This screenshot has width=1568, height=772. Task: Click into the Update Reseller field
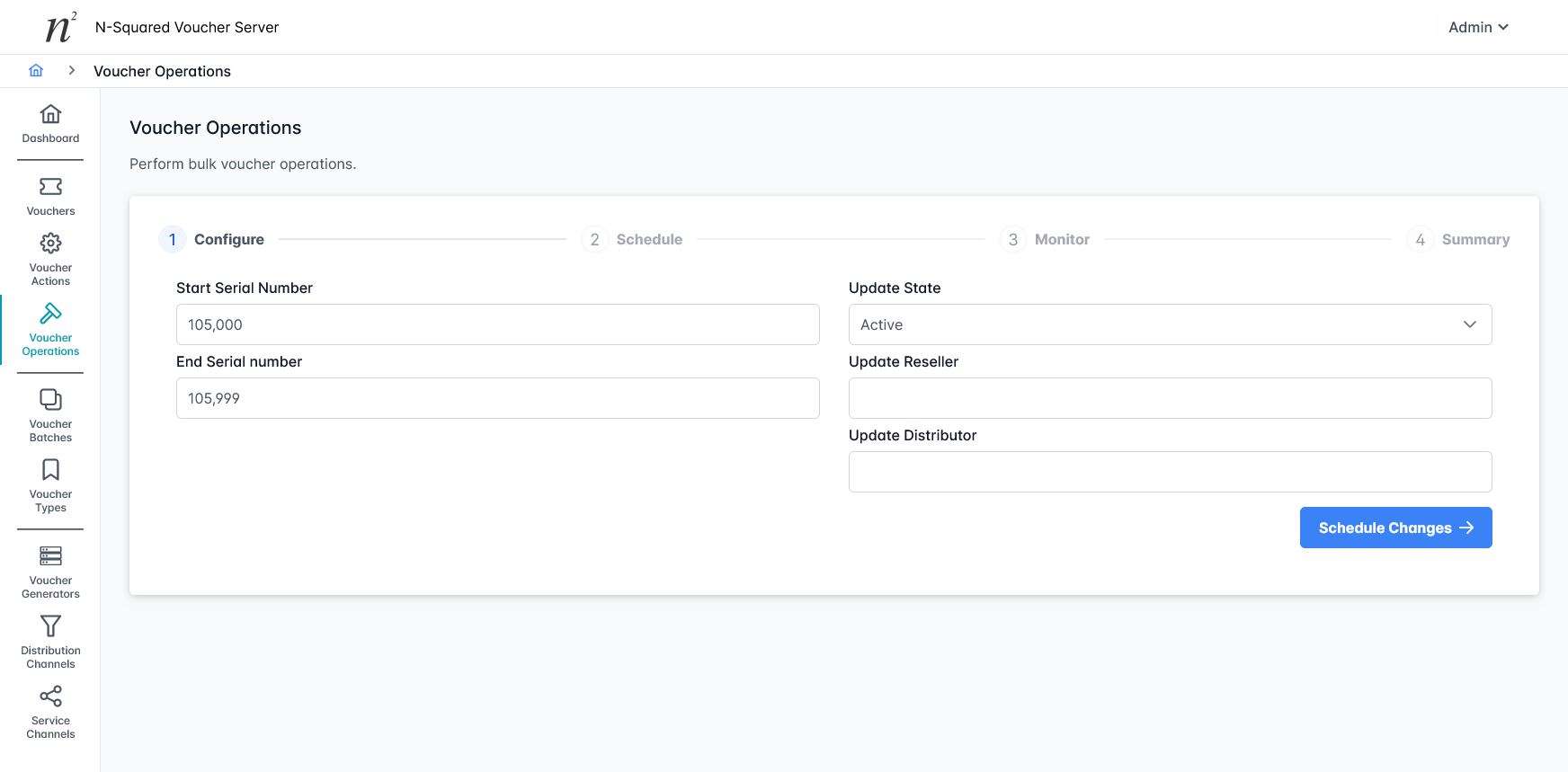coord(1170,398)
